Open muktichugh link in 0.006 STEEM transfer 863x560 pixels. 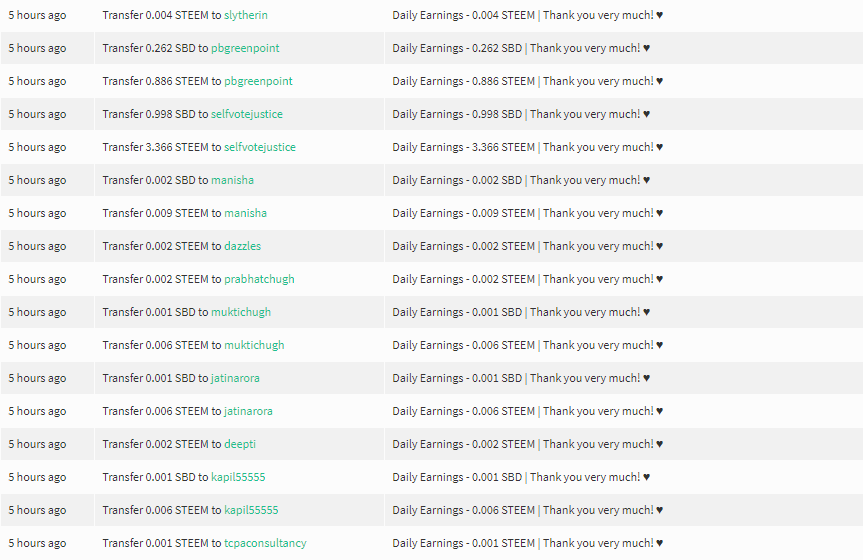click(x=254, y=345)
